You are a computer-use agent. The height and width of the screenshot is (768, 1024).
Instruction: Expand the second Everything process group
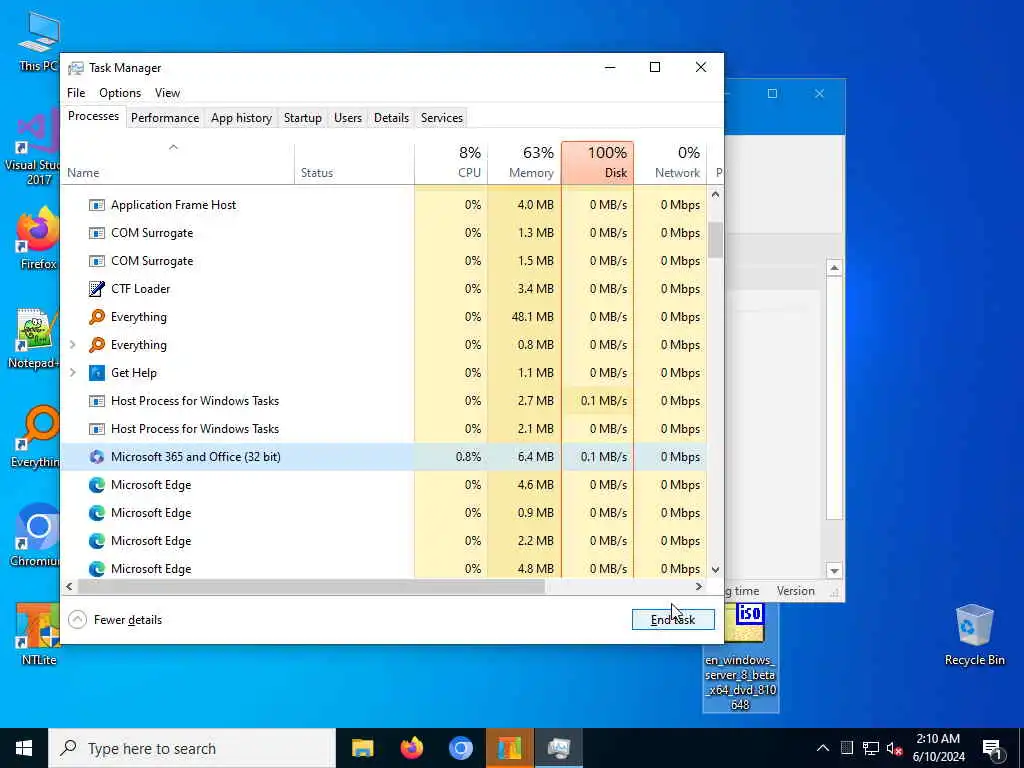coord(72,345)
